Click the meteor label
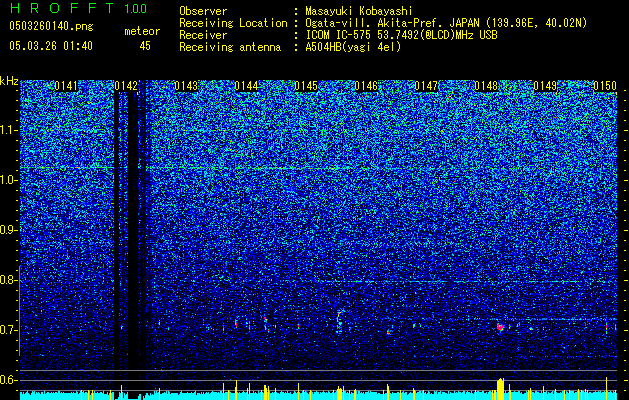 [x=142, y=31]
